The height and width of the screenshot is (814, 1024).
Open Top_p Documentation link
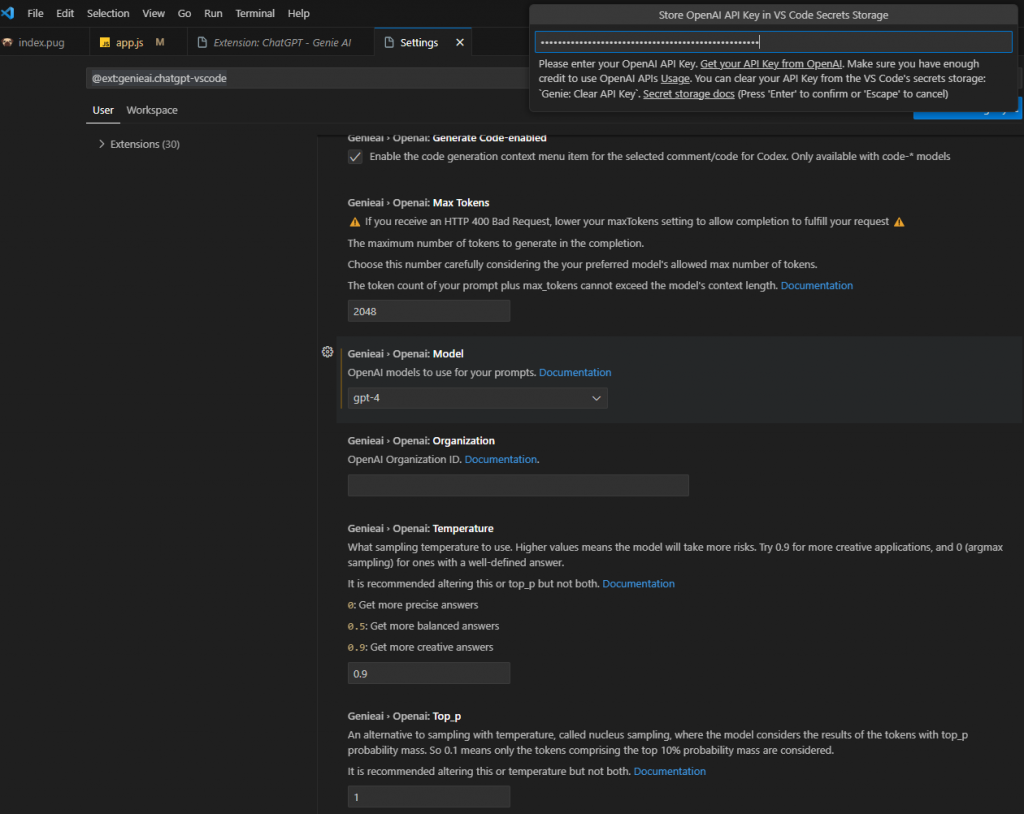pos(669,772)
